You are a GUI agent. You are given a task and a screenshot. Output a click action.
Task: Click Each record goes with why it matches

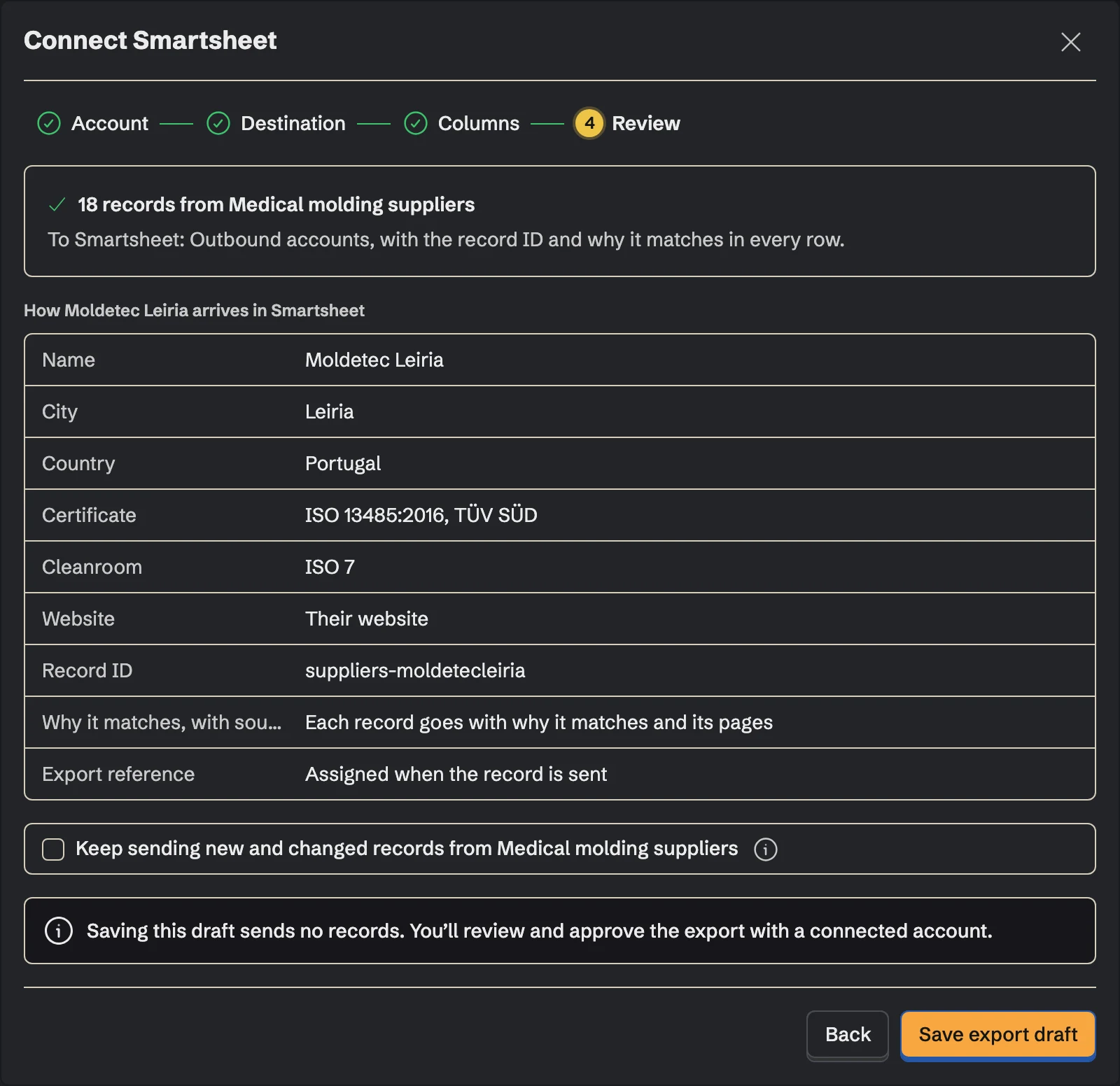tap(539, 722)
